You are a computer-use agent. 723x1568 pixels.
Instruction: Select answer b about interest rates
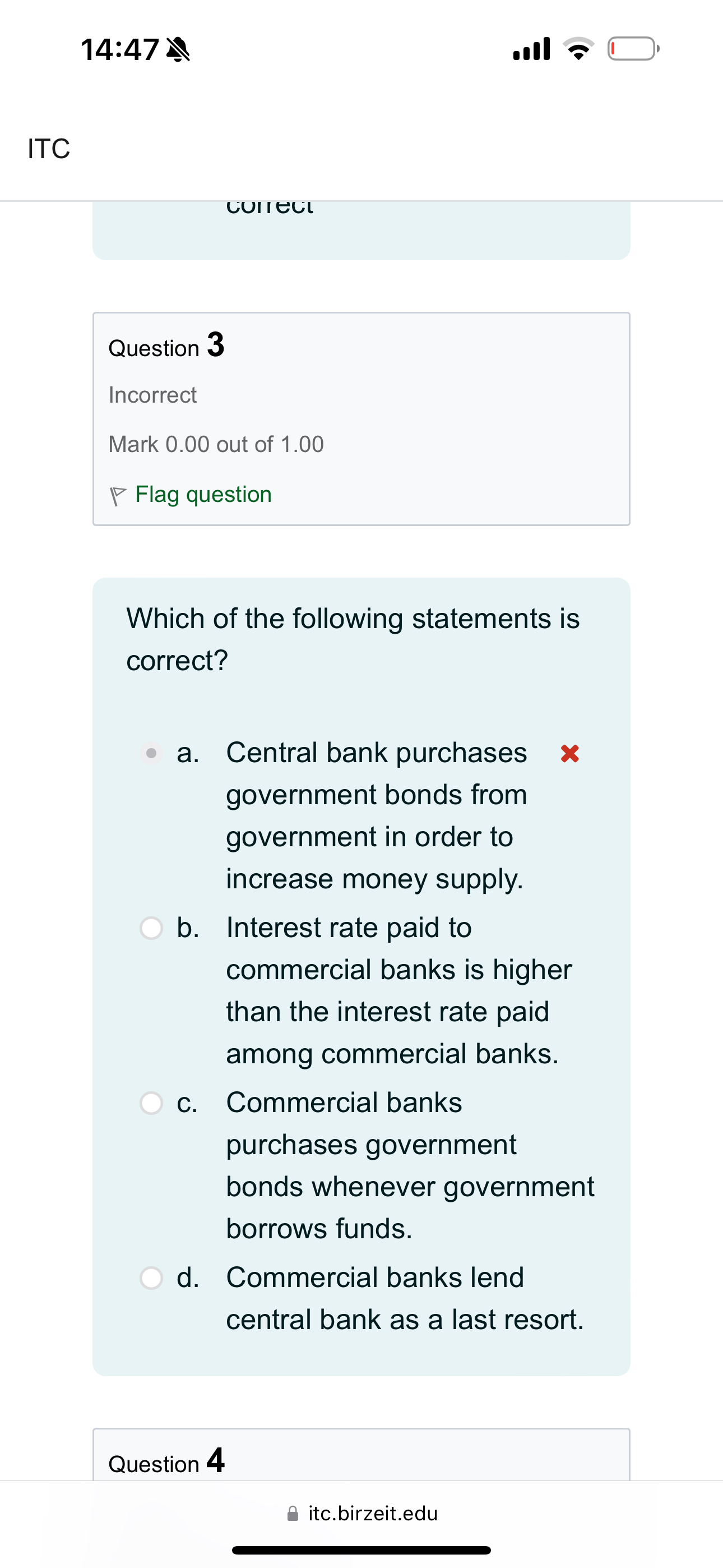click(x=150, y=928)
